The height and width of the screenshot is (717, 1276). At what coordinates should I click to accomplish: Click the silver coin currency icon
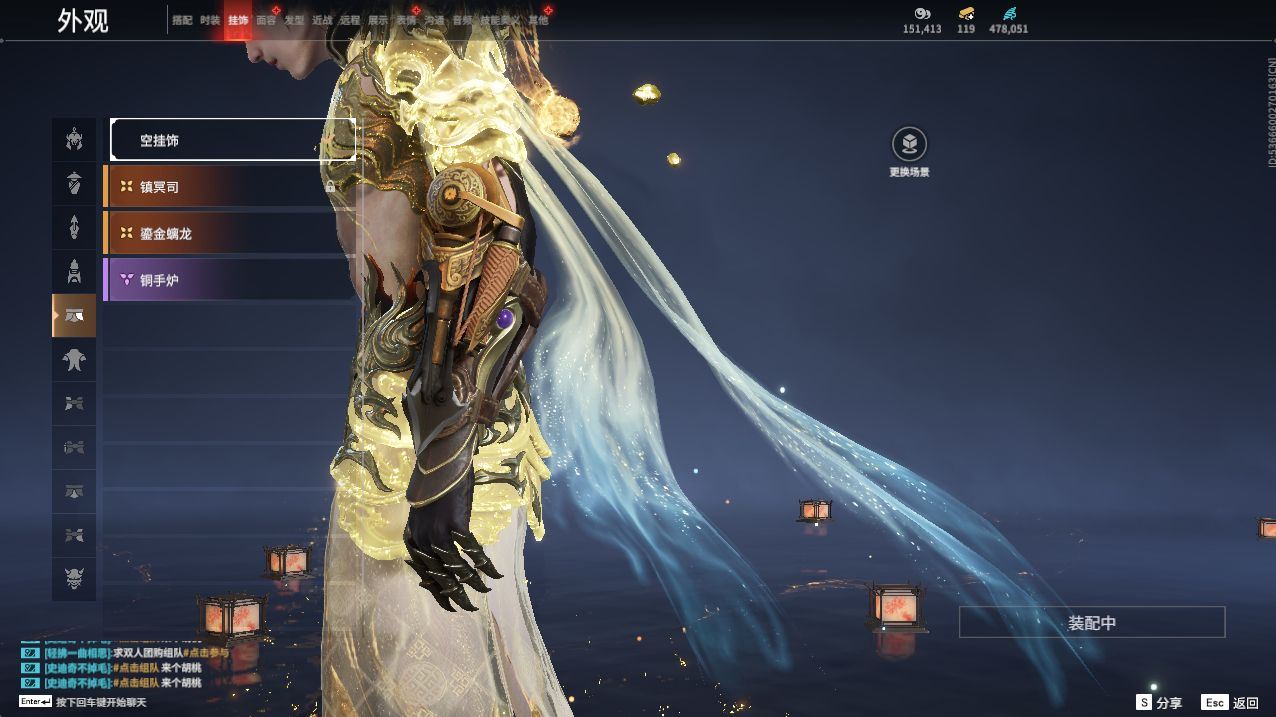(922, 14)
